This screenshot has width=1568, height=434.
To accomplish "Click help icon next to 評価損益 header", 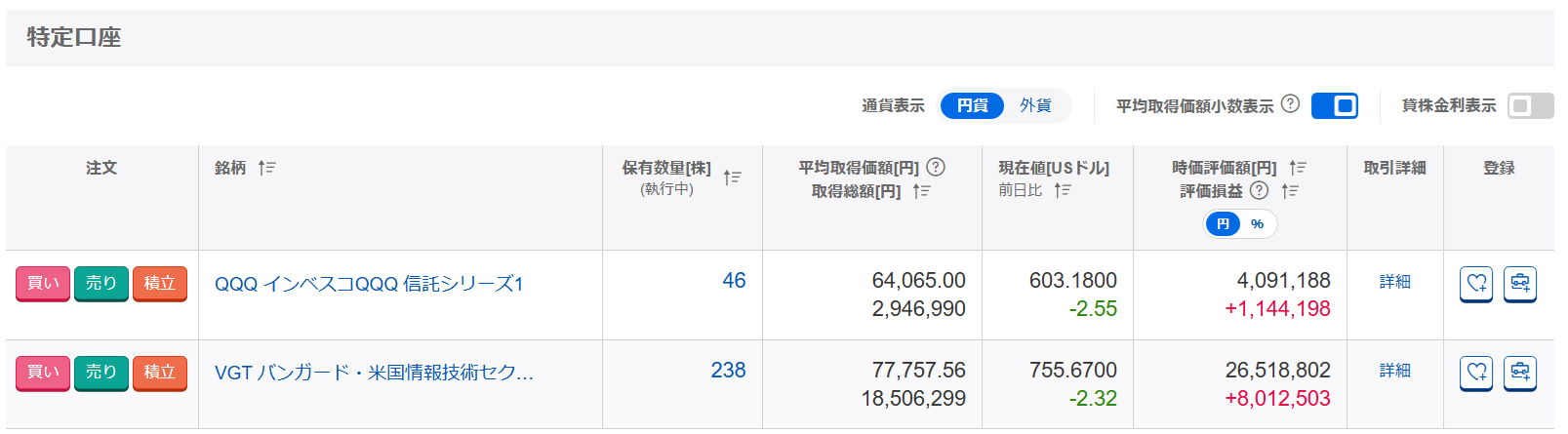I will (x=1260, y=190).
